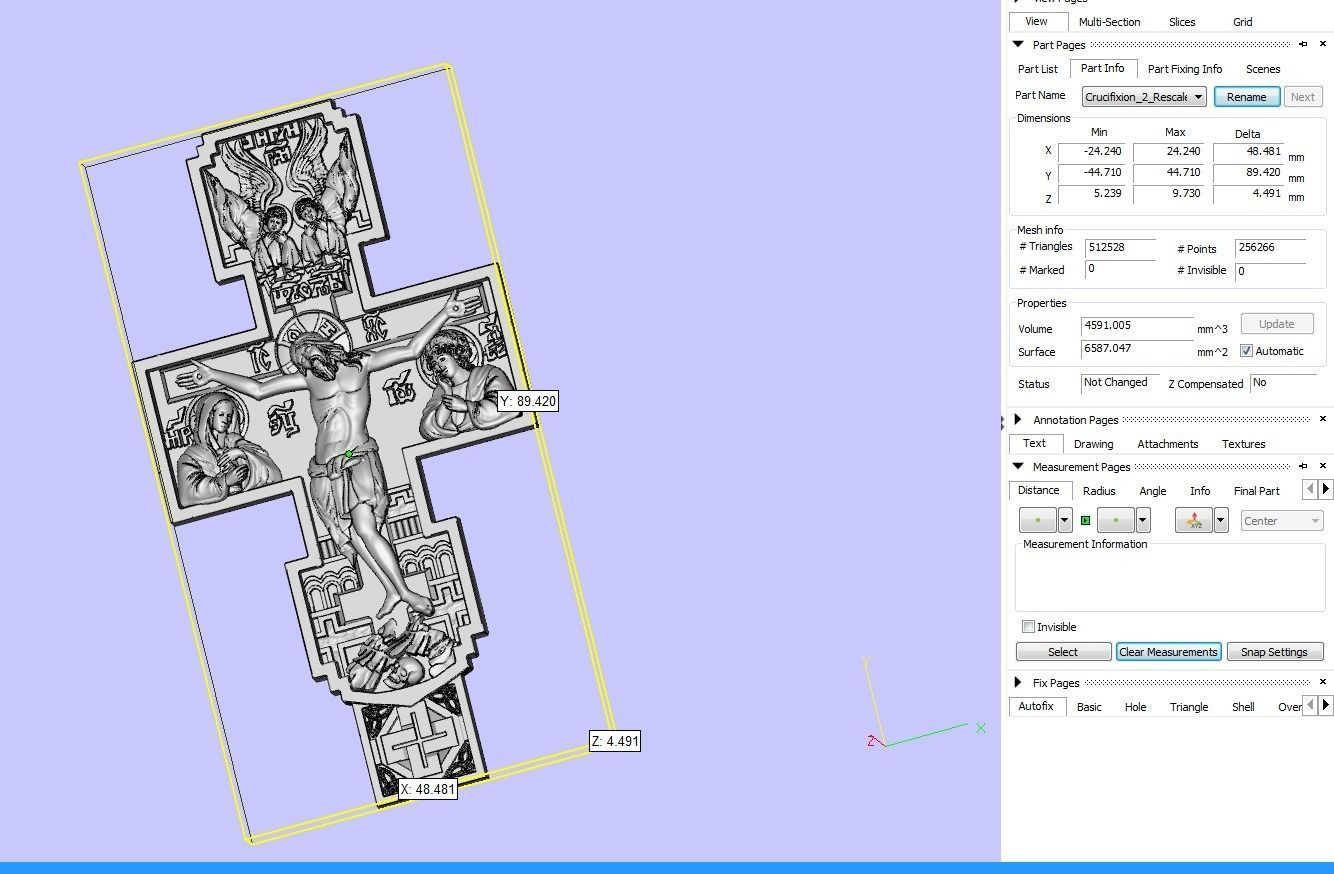Click the 3D axis orientation indicator

click(x=925, y=703)
